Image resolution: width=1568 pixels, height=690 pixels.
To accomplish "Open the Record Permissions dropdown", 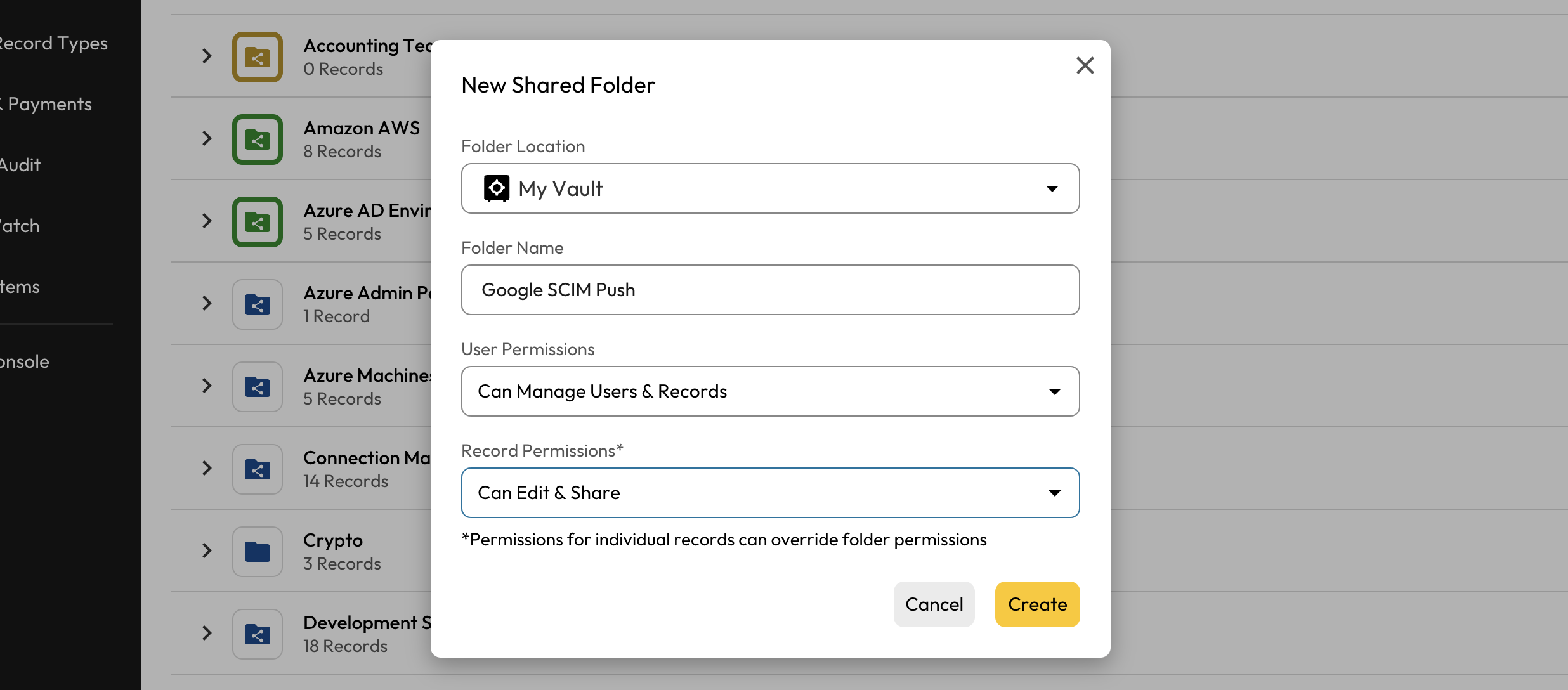I will [770, 493].
